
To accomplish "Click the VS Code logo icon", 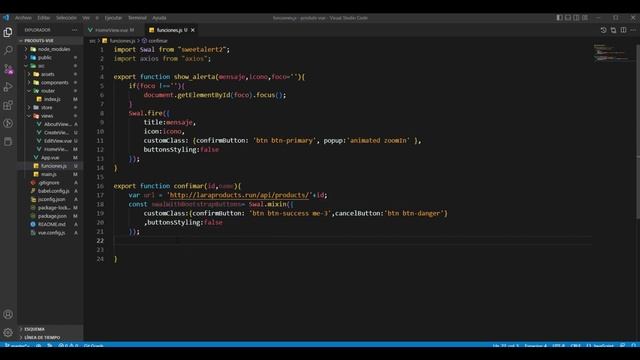I will 6,18.
